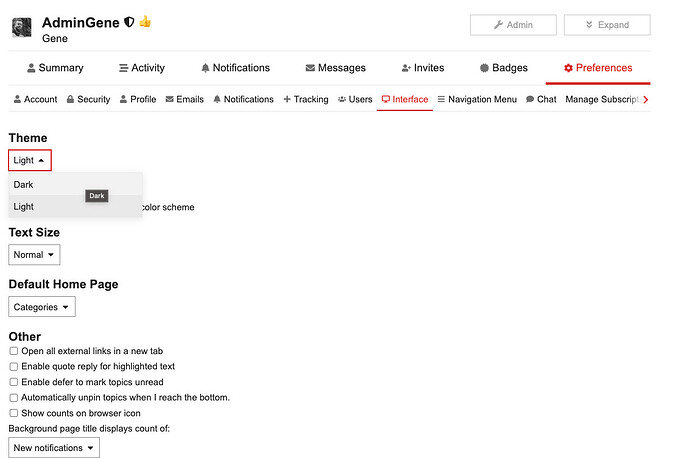The height and width of the screenshot is (458, 690).
Task: Switch to the main Notifications tab
Action: (x=235, y=68)
